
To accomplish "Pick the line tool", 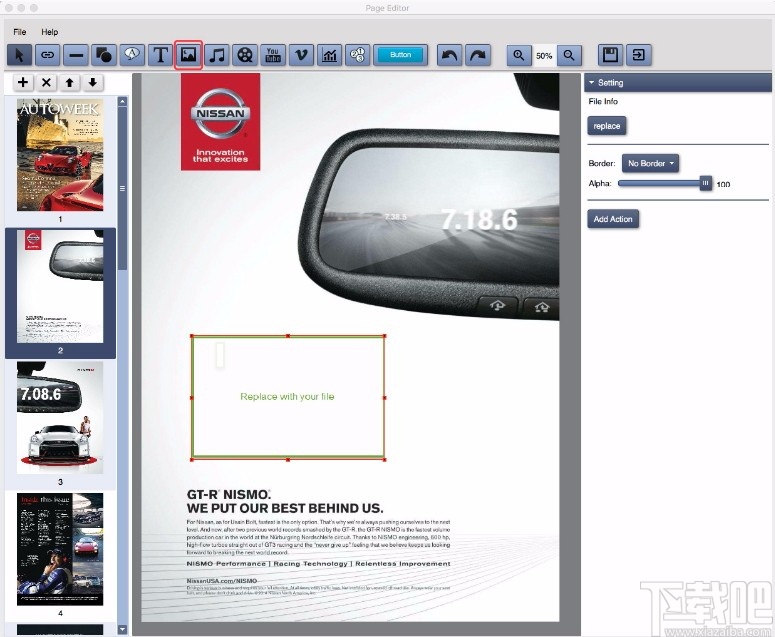I will click(x=76, y=55).
